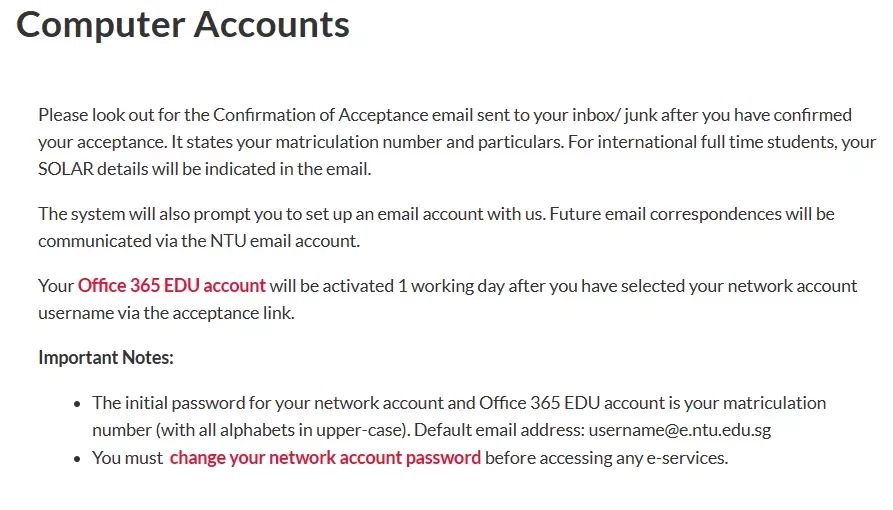The image size is (893, 510).
Task: Click 'username via the acceptance link' text
Action: click(x=166, y=313)
